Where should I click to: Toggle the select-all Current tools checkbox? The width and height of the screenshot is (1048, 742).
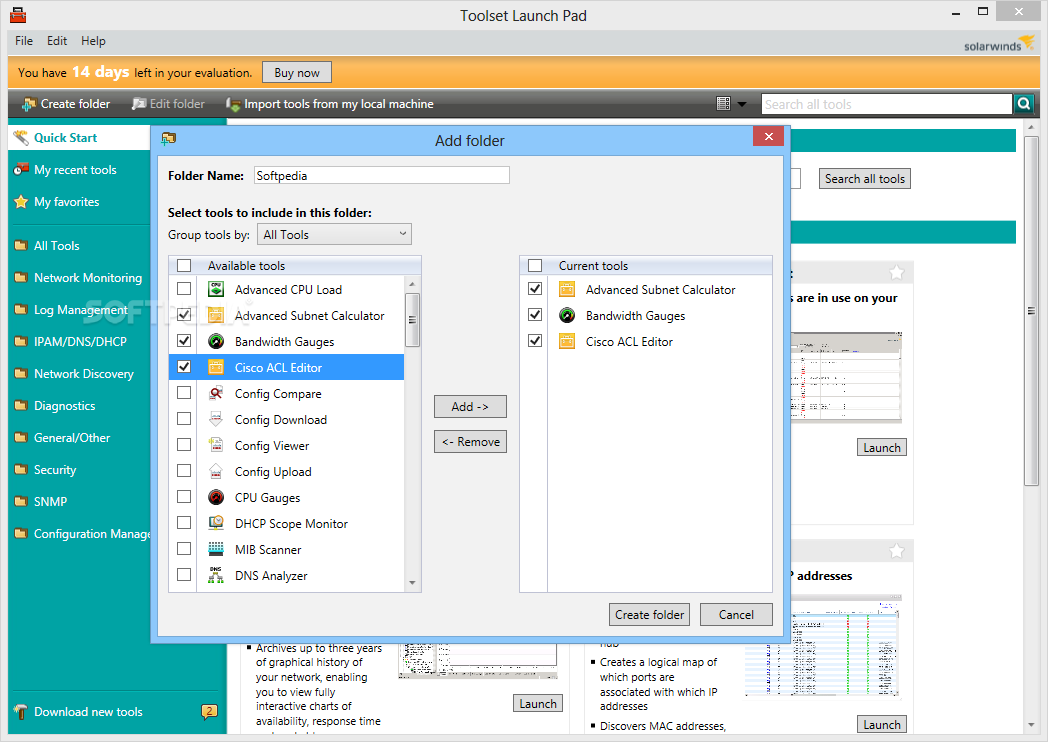[535, 265]
